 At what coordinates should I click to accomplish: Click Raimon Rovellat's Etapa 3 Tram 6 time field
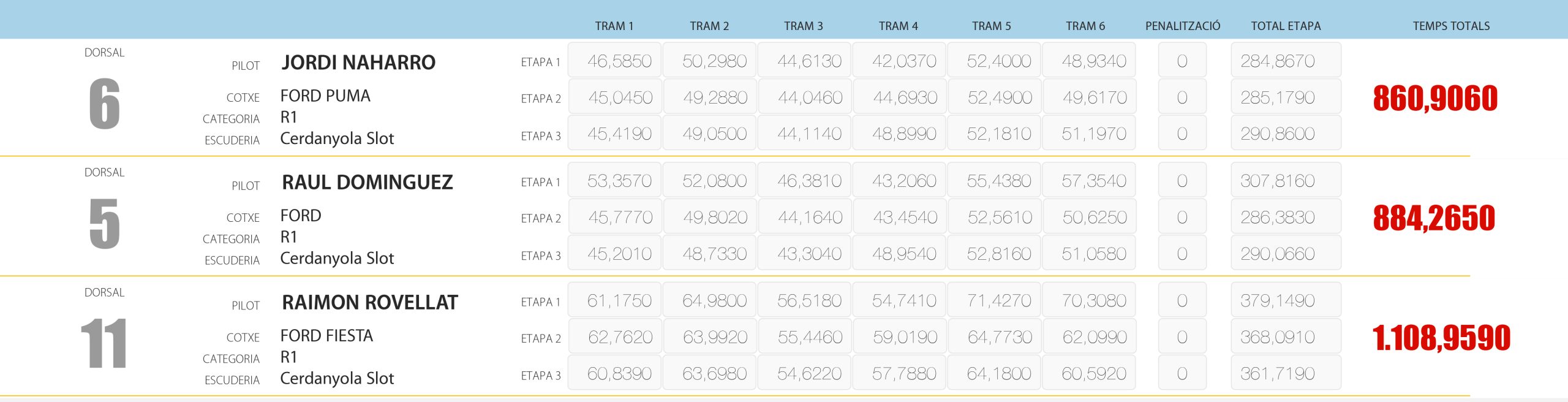[1089, 374]
